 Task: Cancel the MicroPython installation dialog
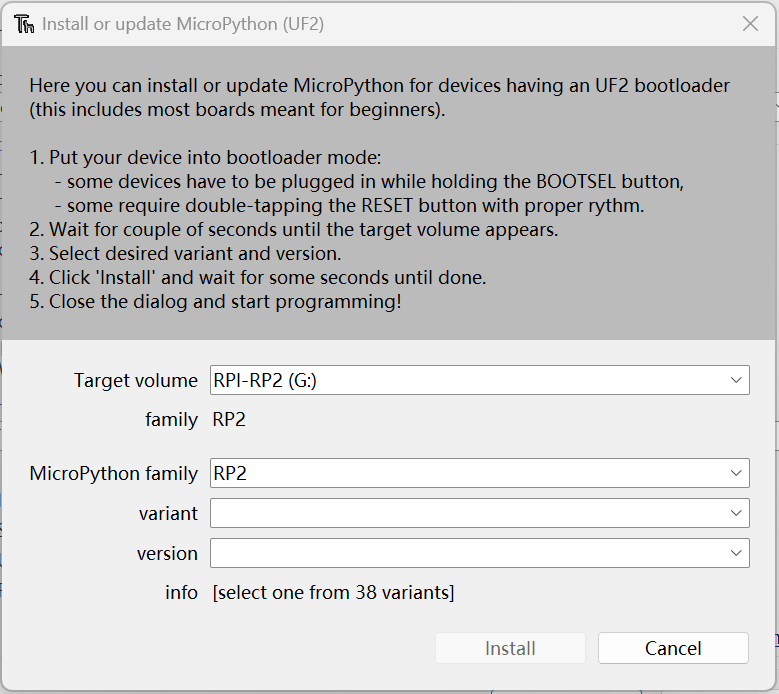pyautogui.click(x=673, y=648)
